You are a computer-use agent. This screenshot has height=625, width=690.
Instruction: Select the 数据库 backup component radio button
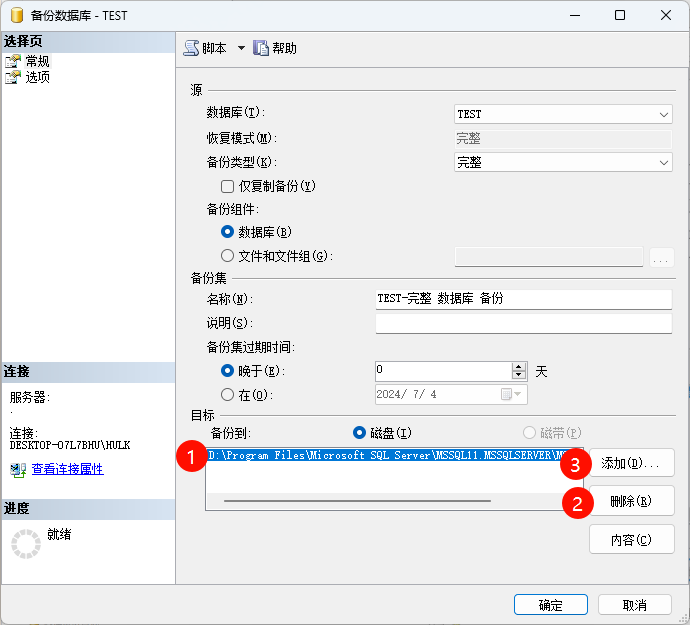coord(227,231)
